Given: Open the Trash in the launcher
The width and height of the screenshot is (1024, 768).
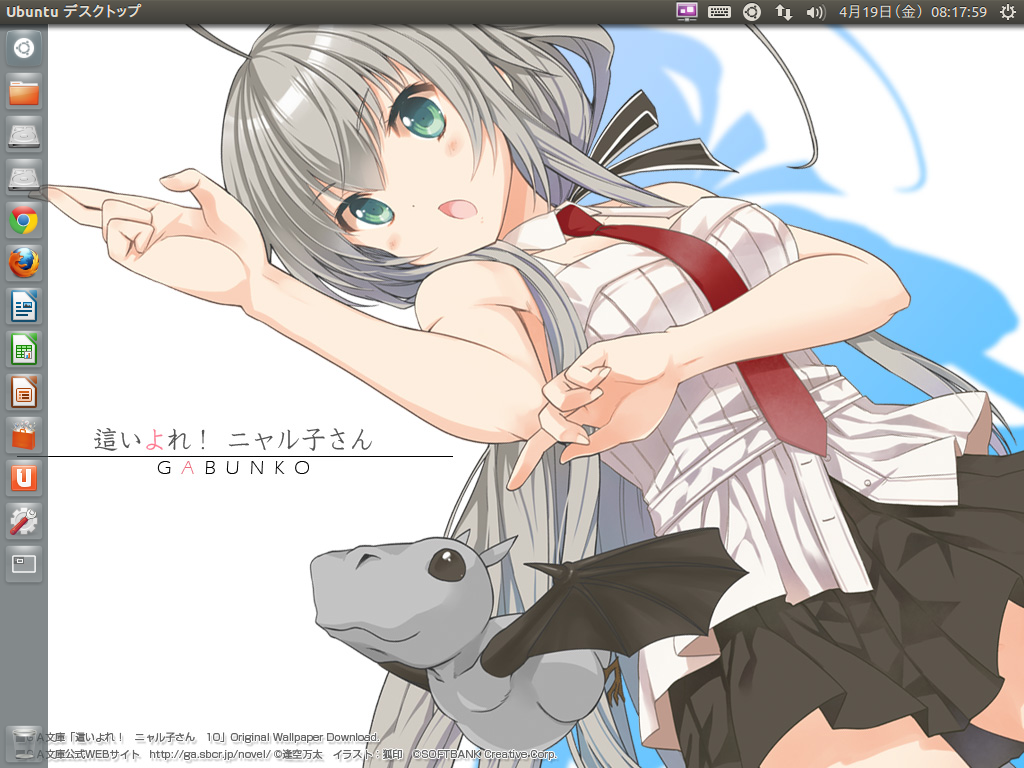Looking at the screenshot, I should click(24, 744).
